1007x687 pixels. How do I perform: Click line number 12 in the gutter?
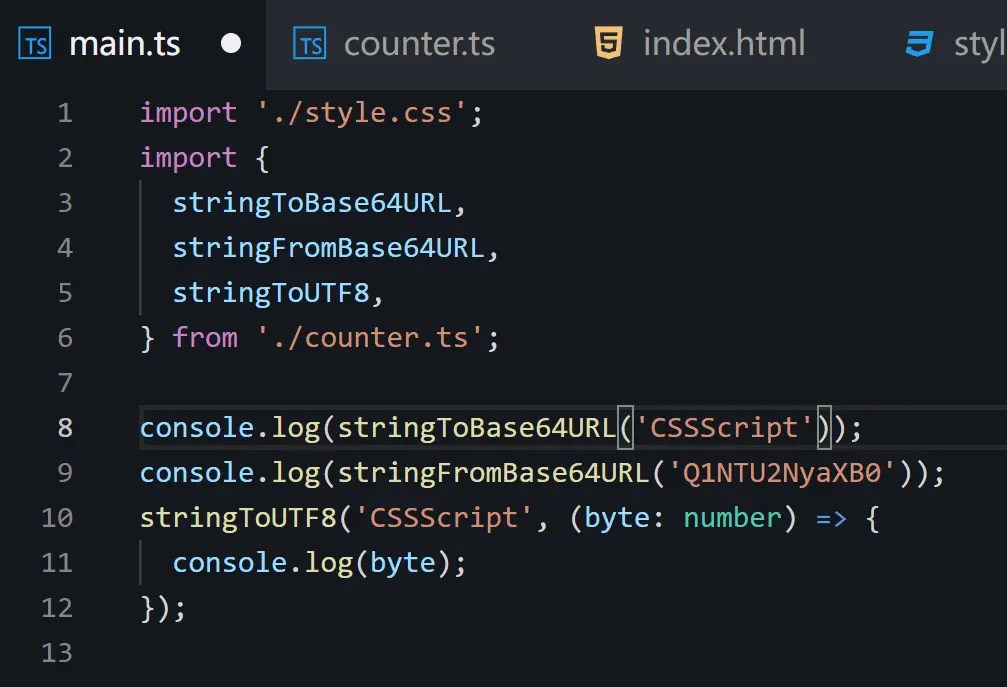(56, 607)
